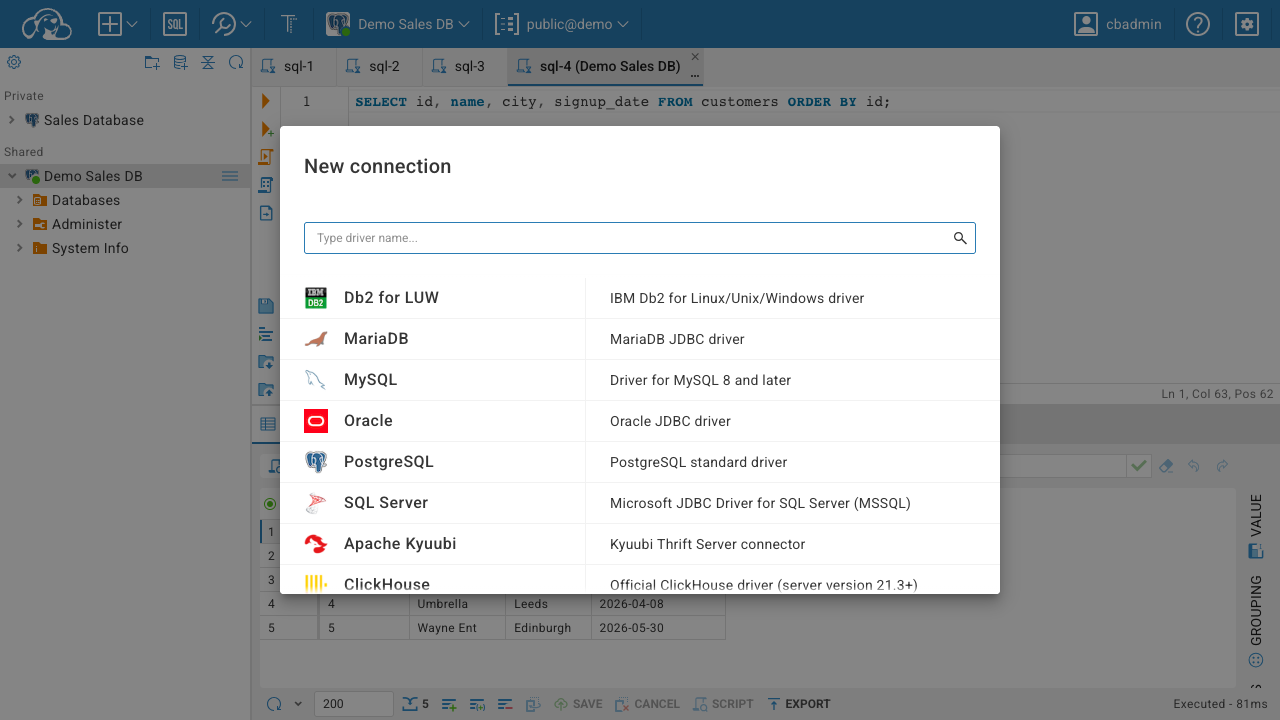
Task: Click the add database connection icon in the navigator
Action: point(180,62)
